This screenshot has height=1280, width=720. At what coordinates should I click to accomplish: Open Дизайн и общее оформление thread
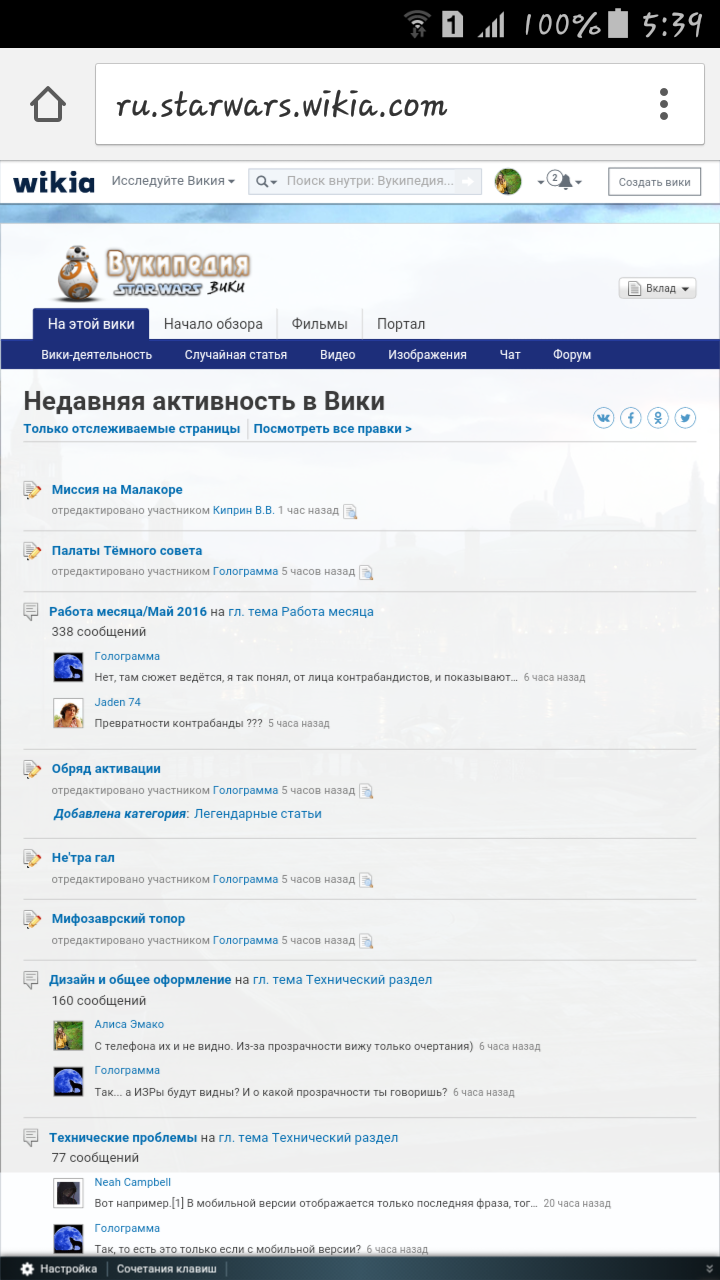coord(140,980)
